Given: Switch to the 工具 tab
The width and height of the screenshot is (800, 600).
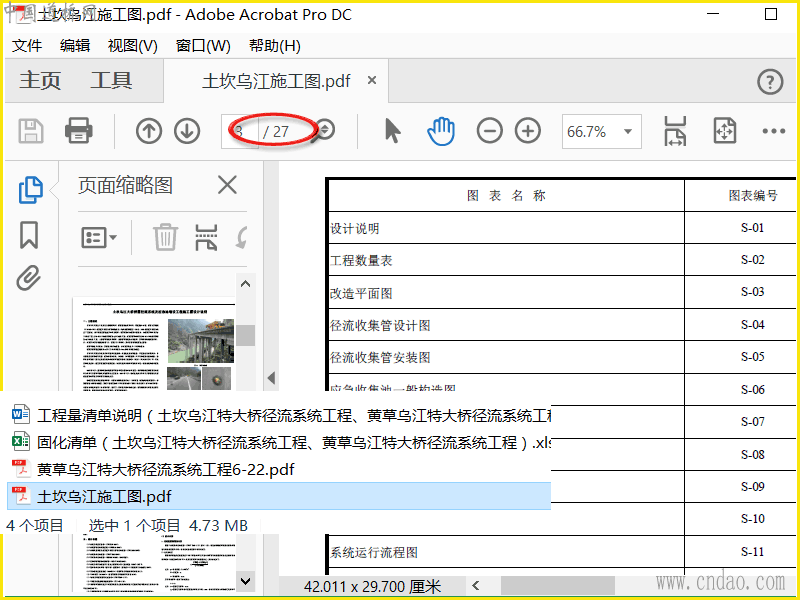Looking at the screenshot, I should tap(111, 81).
